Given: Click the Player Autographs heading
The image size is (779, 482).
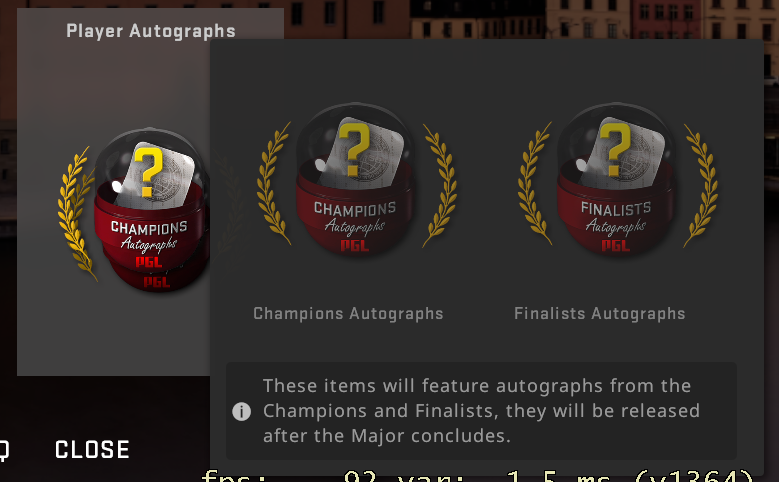Looking at the screenshot, I should (x=151, y=31).
